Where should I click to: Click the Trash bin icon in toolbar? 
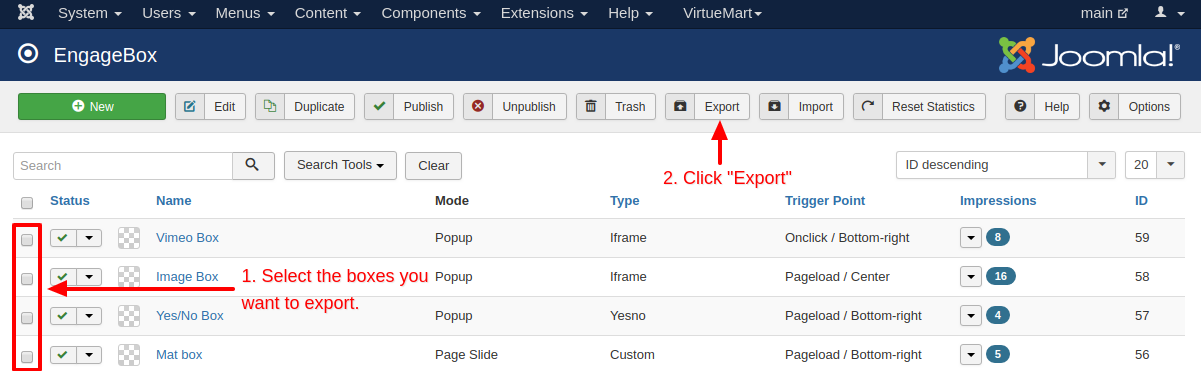[591, 107]
